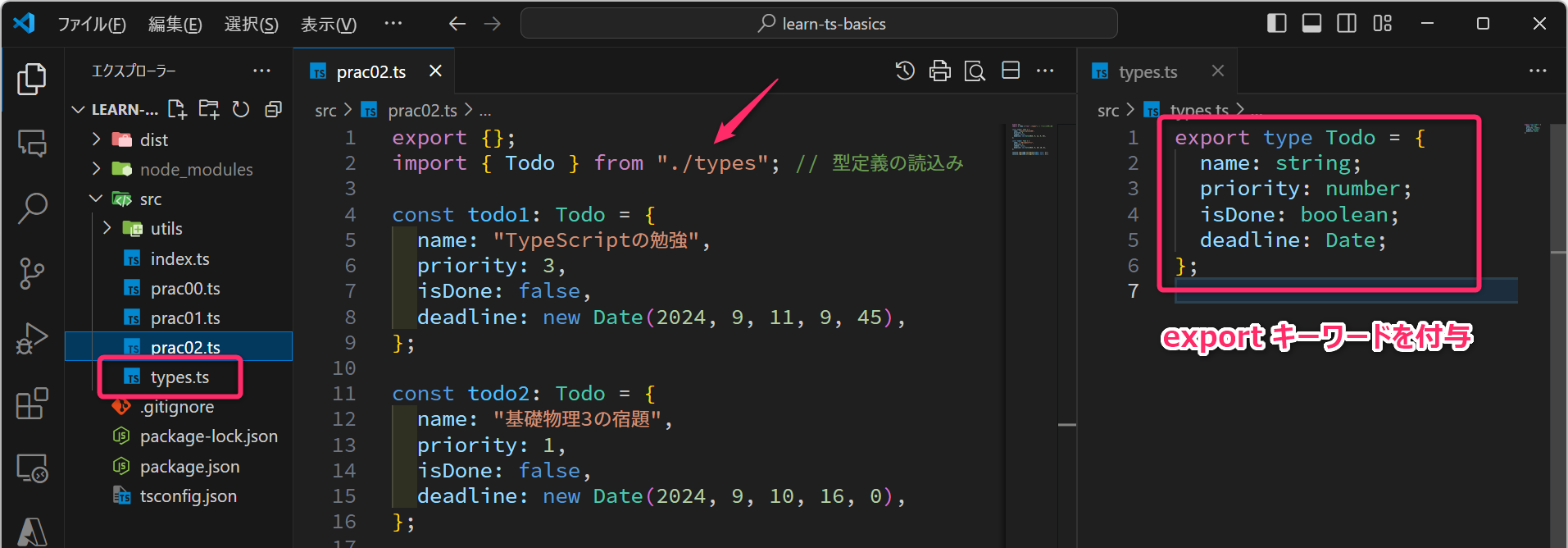Toggle the bottom panel visibility
Image resolution: width=1568 pixels, height=548 pixels.
1311,24
